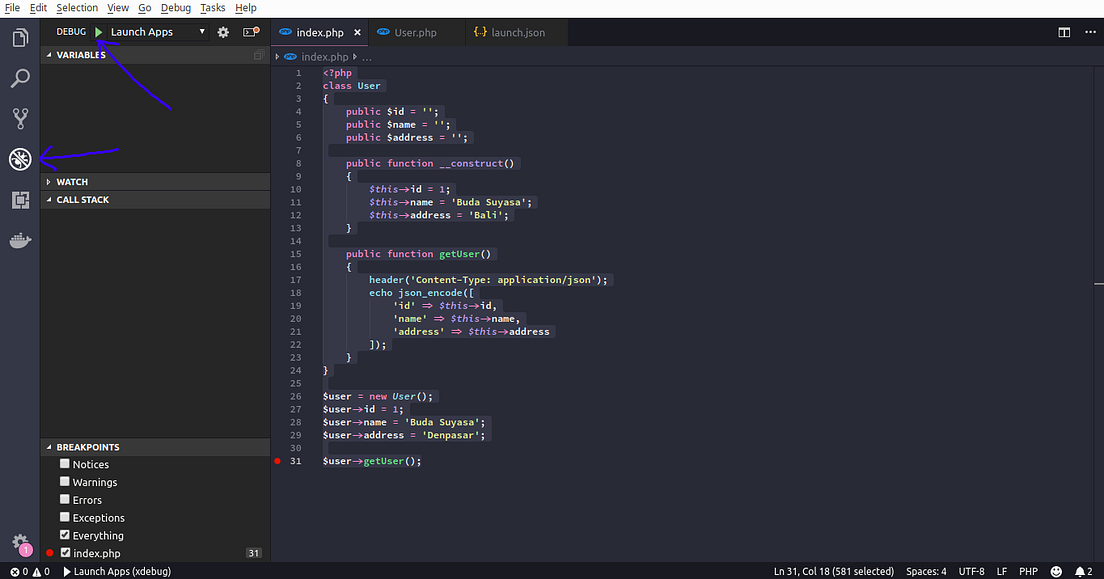Select the Docker icon in activity bar
This screenshot has width=1104, height=579.
pyautogui.click(x=20, y=240)
